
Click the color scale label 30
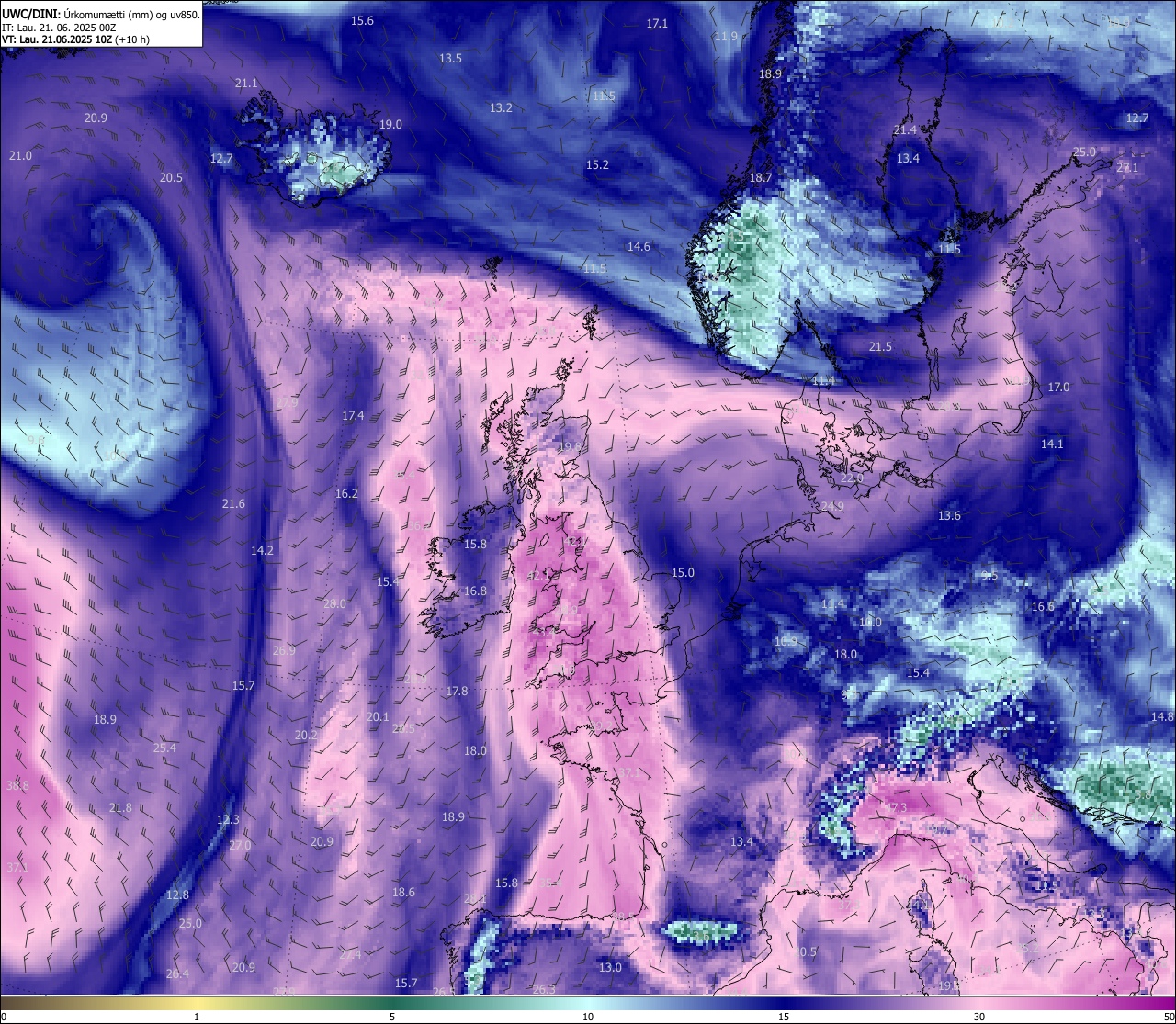click(979, 1017)
